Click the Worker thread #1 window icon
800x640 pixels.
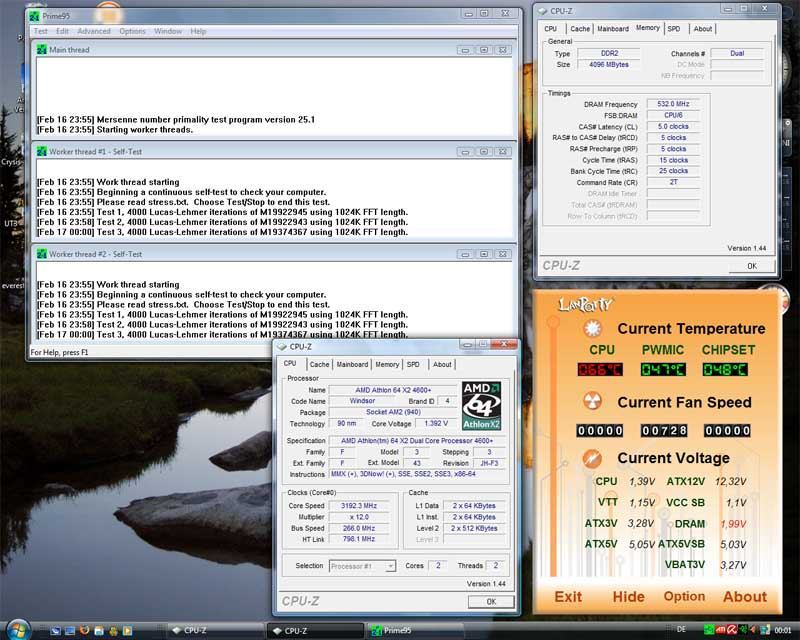(42, 152)
